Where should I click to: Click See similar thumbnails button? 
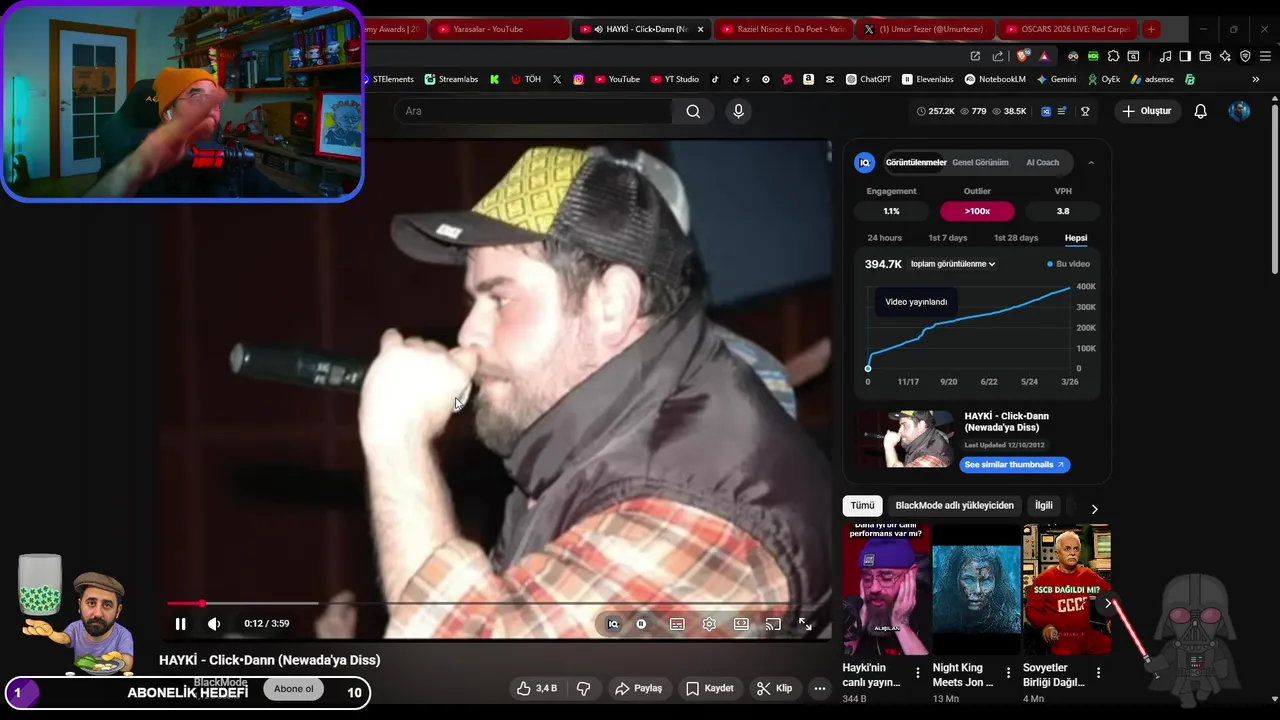[x=1015, y=465]
